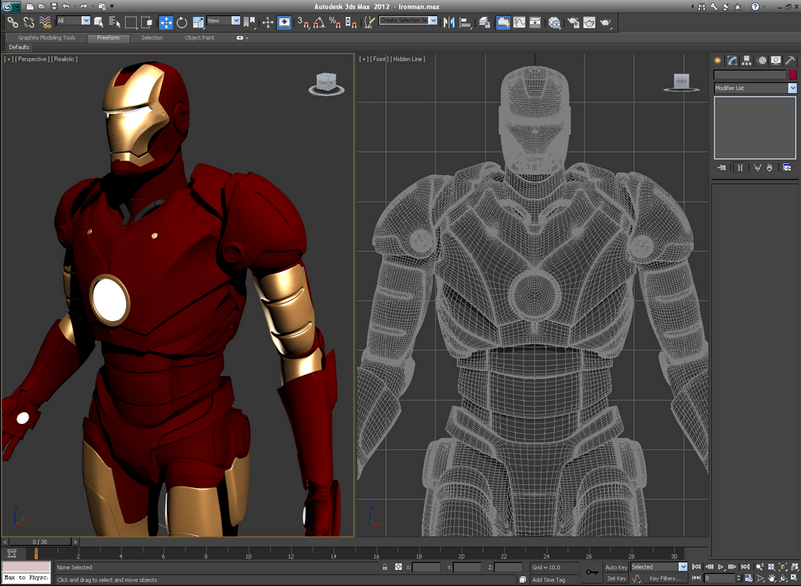The height and width of the screenshot is (586, 801).
Task: Click the Key Filters button
Action: pyautogui.click(x=664, y=578)
